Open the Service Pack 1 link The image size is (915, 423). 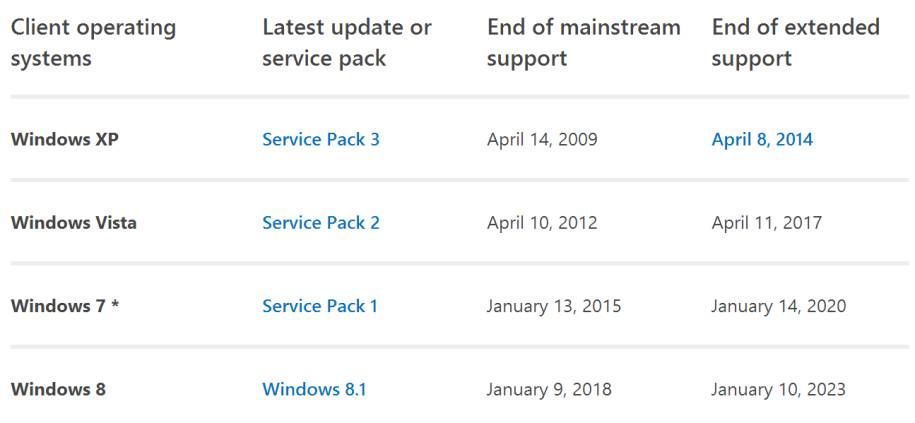[319, 306]
